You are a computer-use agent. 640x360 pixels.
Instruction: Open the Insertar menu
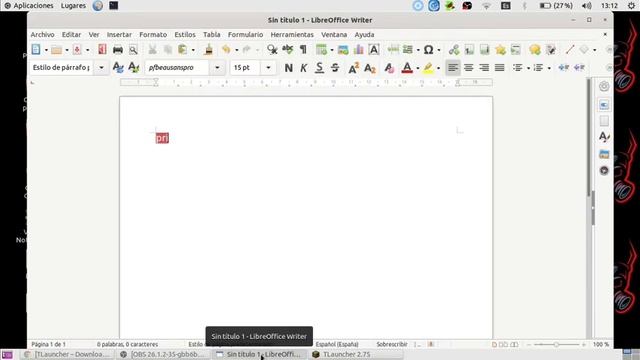coord(119,35)
